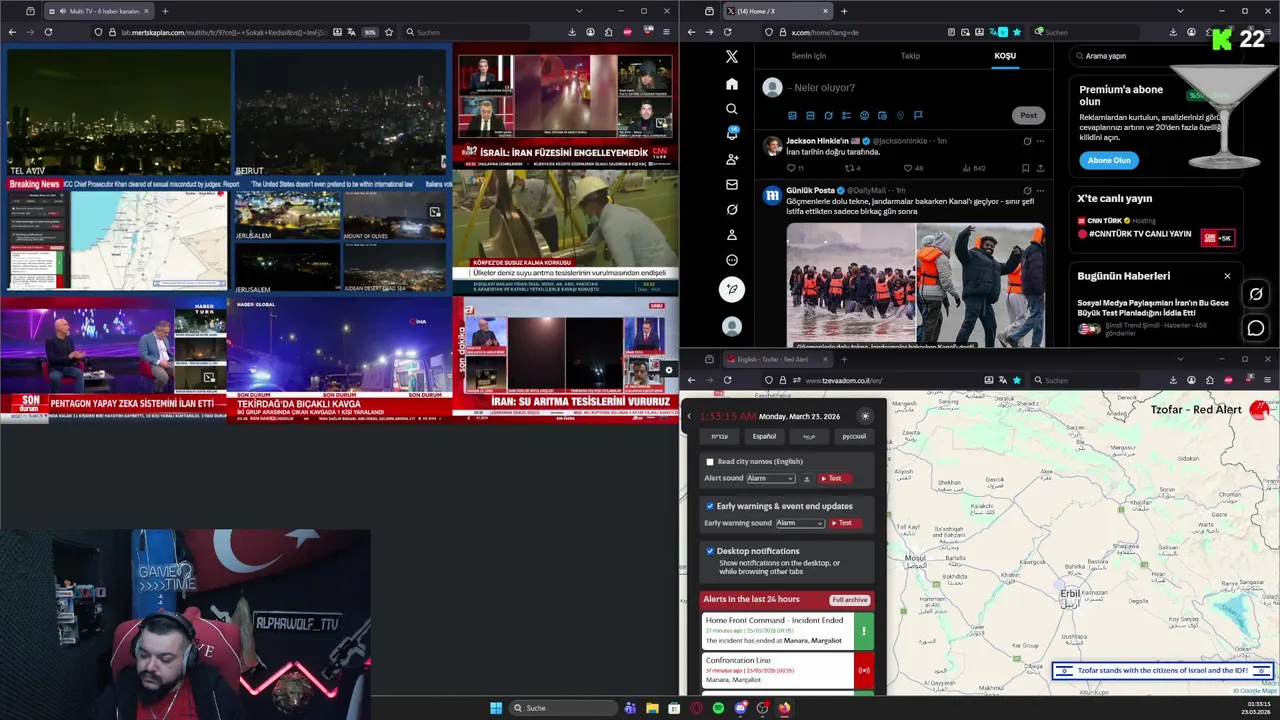Like the Jackson Hinkle post
This screenshot has width=1280, height=720.
click(908, 168)
